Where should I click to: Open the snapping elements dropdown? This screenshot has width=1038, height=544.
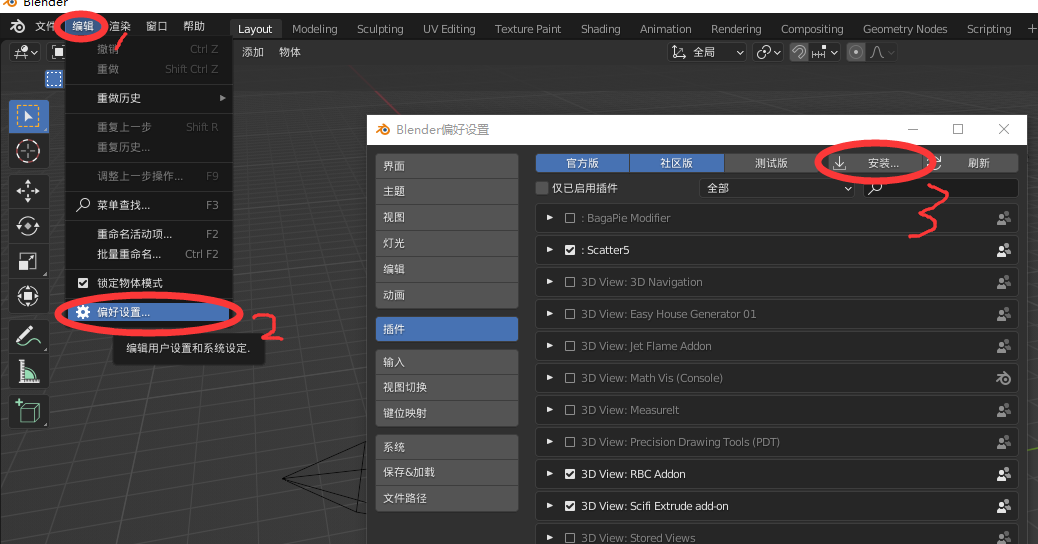click(825, 52)
